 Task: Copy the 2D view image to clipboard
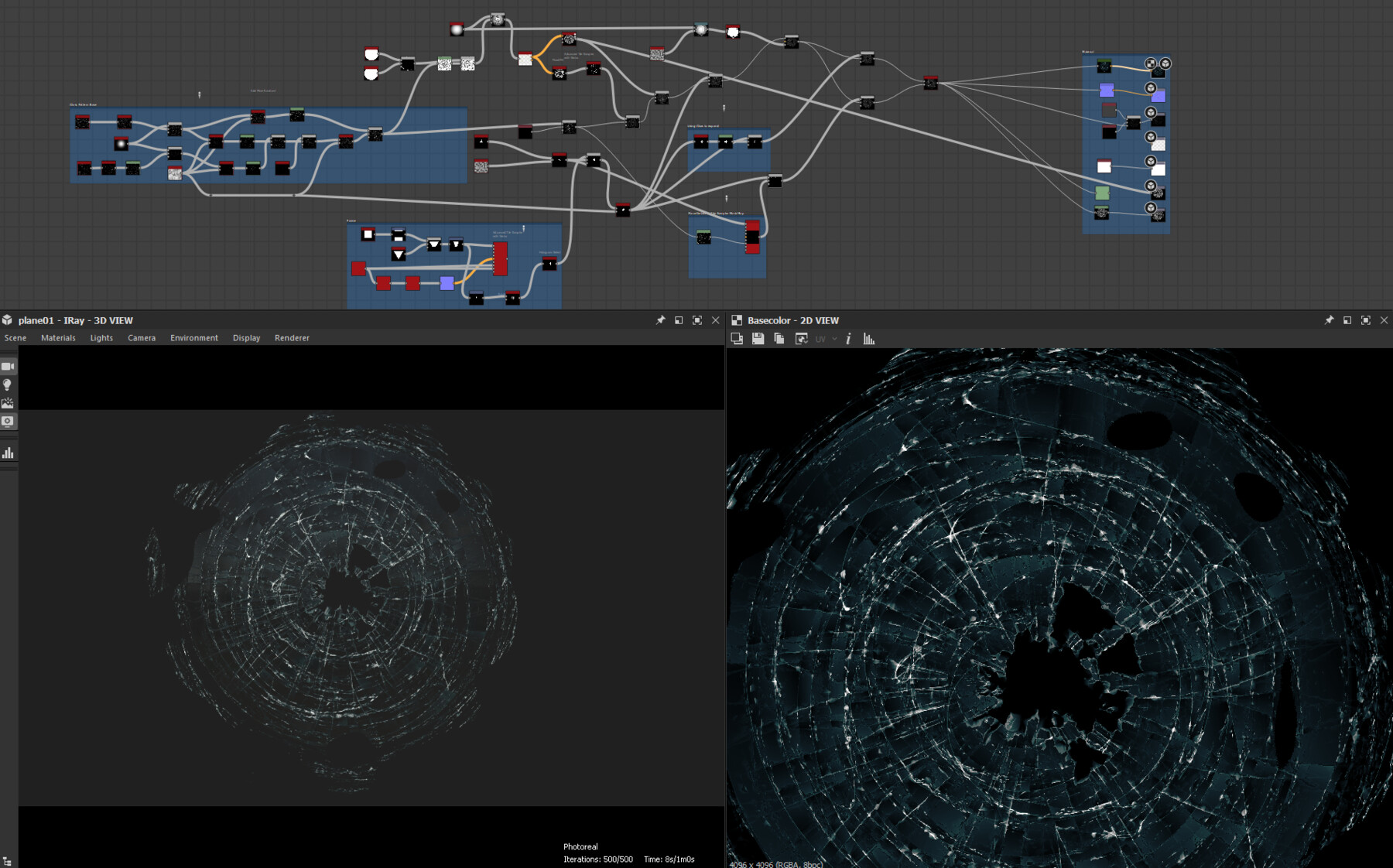779,339
